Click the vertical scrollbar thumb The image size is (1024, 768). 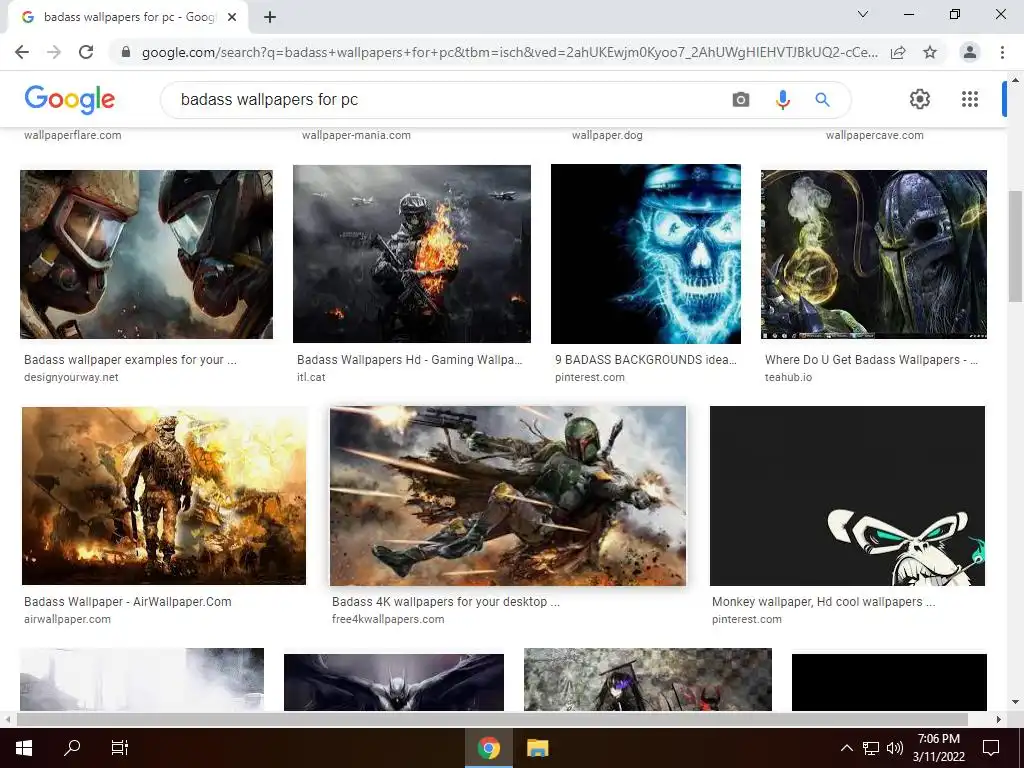click(x=1015, y=246)
